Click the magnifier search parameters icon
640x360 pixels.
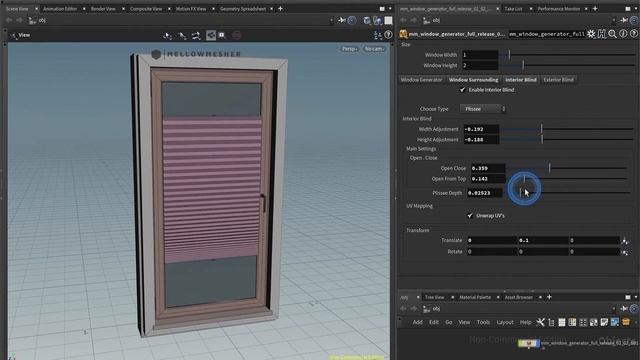612,34
